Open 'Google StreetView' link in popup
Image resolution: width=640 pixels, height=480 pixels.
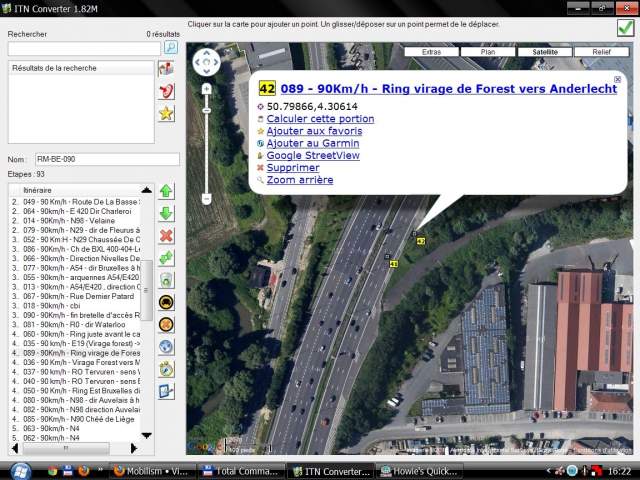tap(312, 156)
